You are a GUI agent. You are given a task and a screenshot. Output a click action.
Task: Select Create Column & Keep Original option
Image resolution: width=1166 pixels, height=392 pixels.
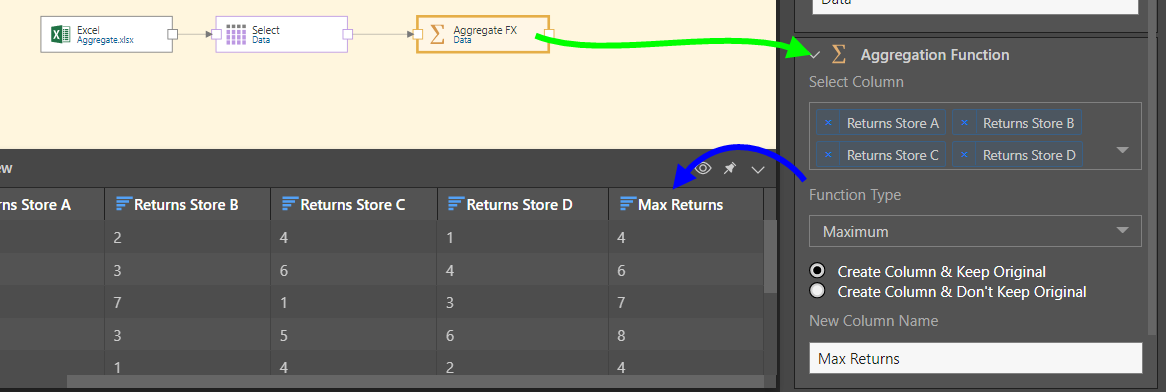click(818, 271)
